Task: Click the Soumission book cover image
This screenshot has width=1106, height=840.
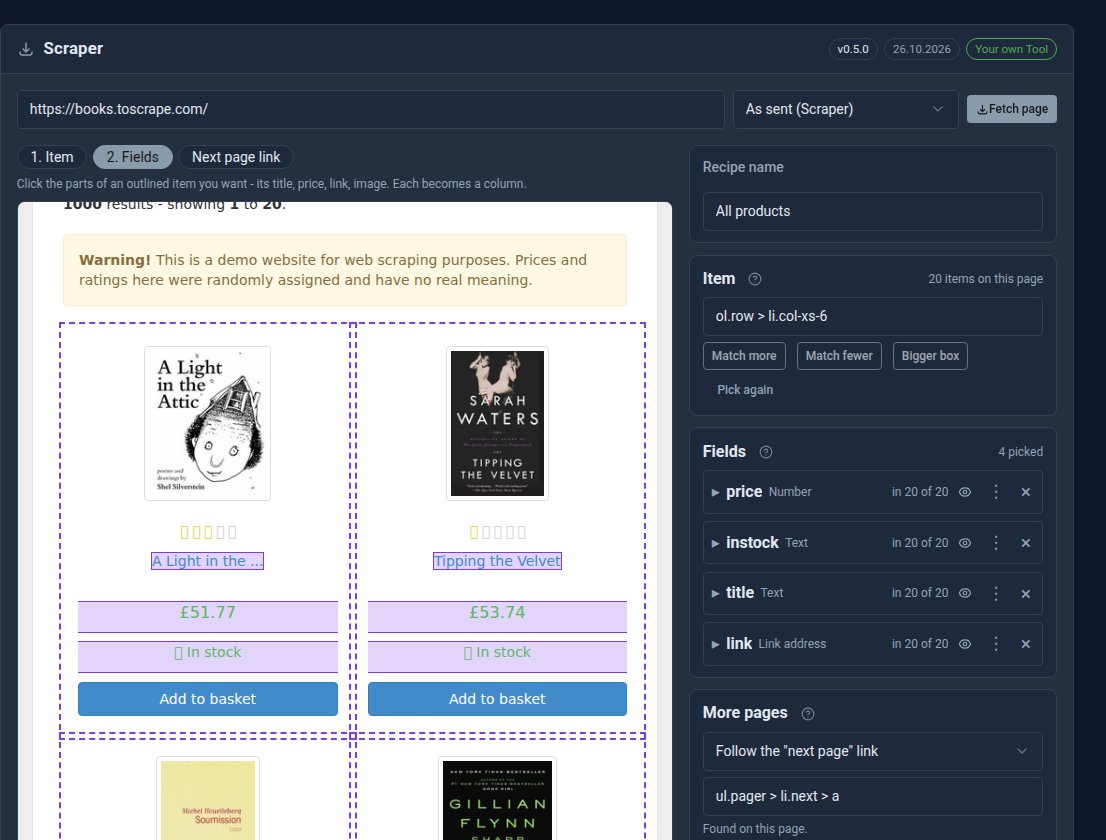Action: [207, 798]
